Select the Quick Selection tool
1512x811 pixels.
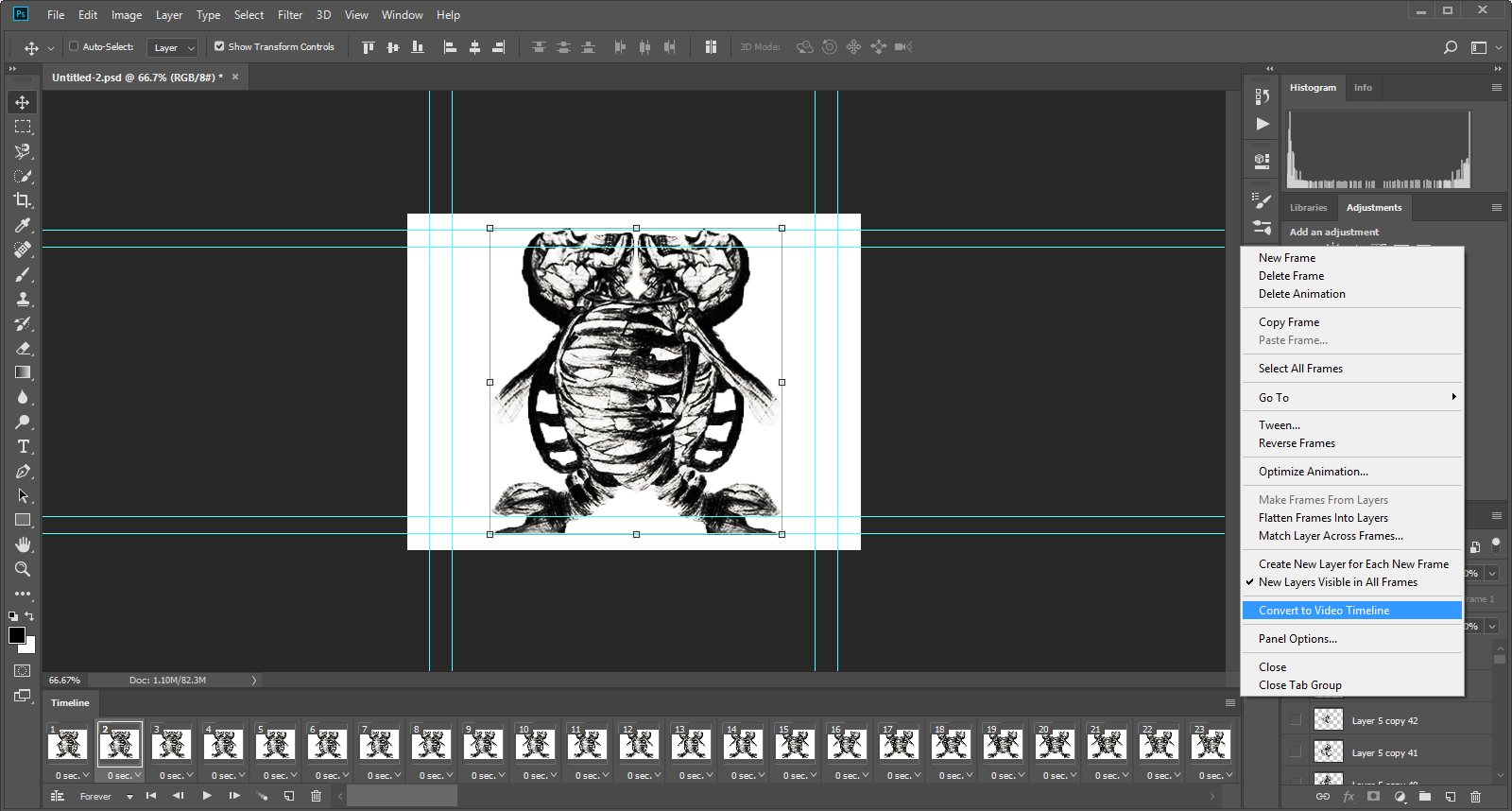tap(23, 176)
